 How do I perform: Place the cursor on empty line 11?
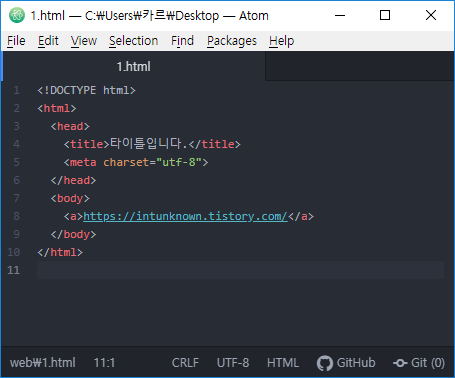240,270
